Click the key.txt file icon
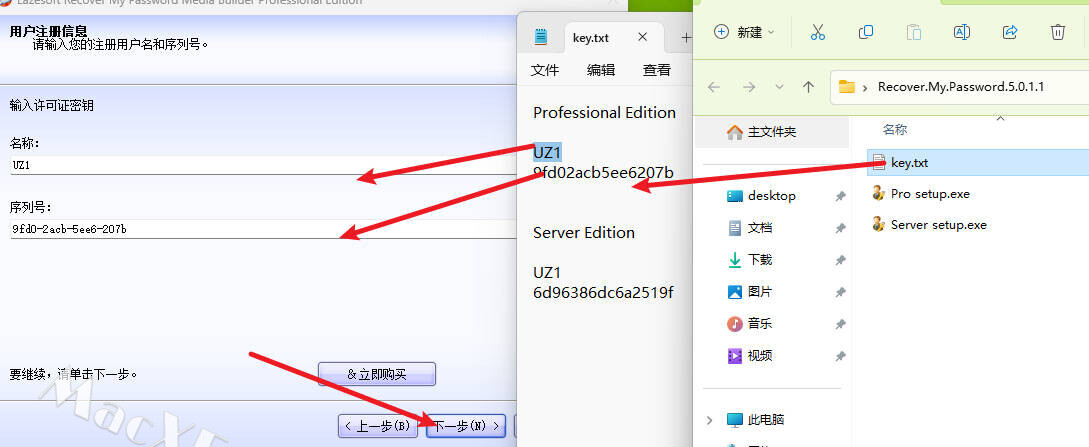 click(879, 162)
